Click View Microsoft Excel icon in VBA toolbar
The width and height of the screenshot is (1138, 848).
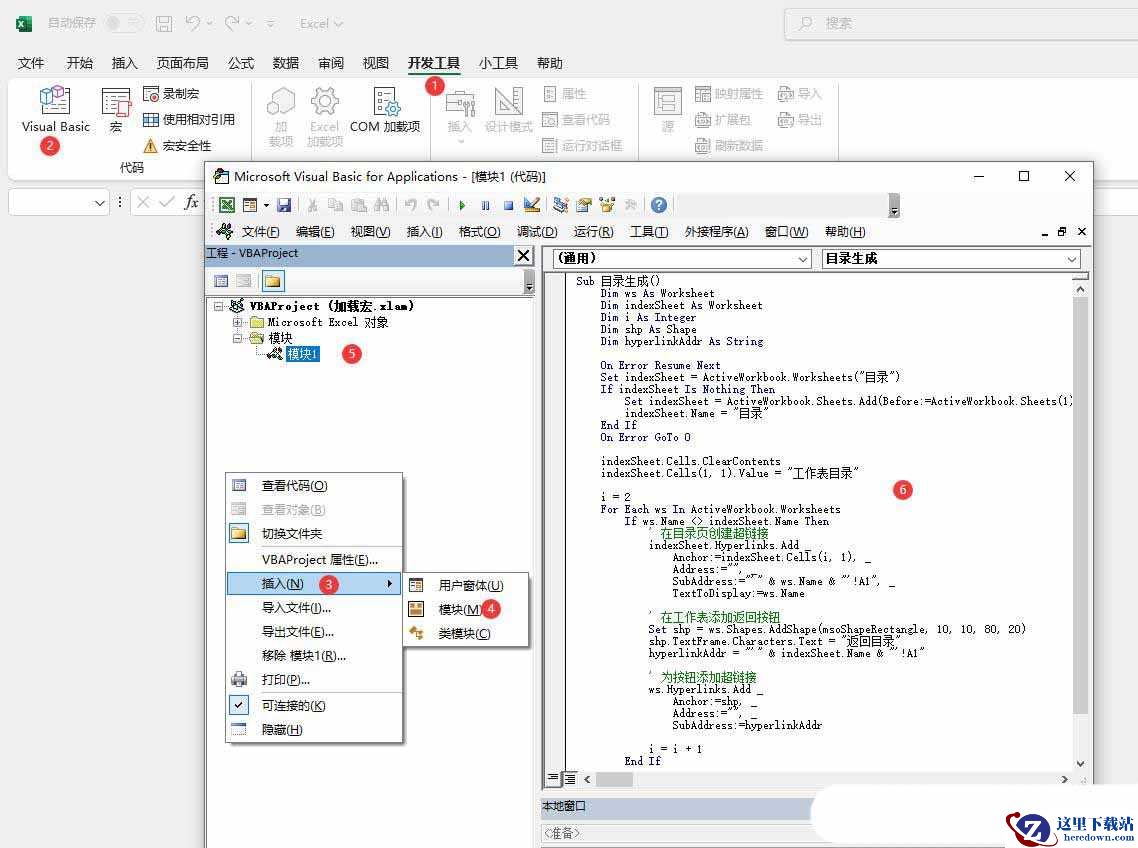click(227, 205)
